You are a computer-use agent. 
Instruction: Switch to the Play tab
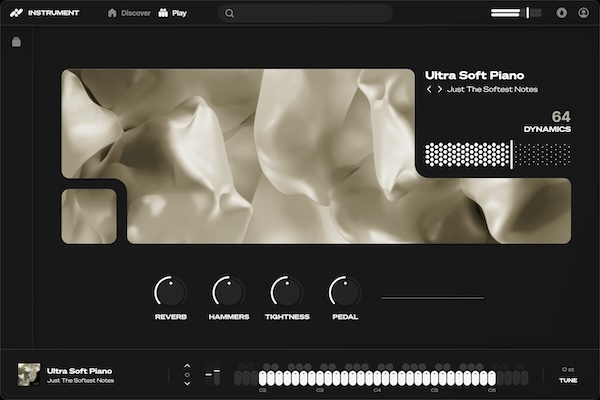[172, 13]
